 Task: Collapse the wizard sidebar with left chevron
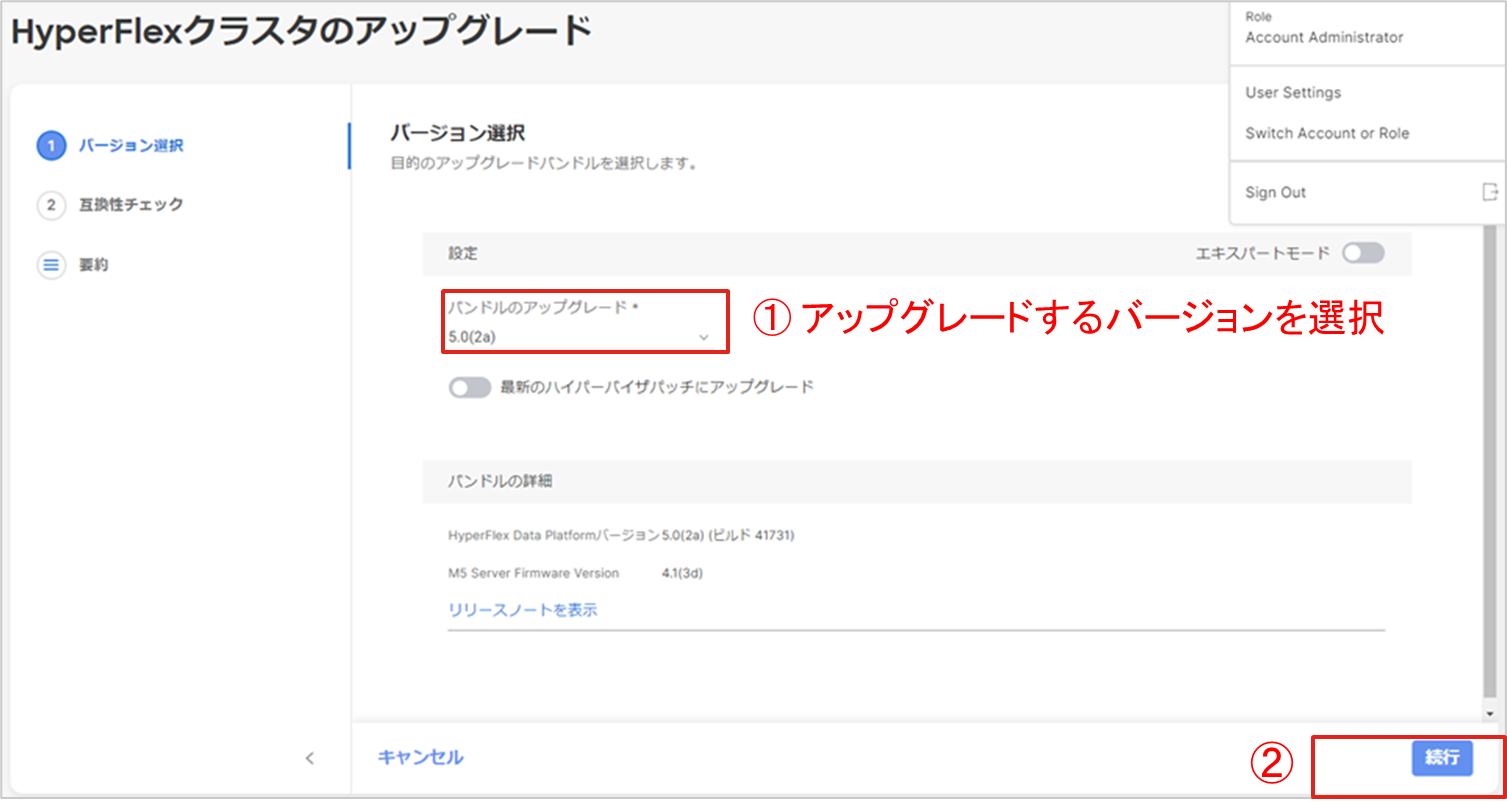(309, 758)
